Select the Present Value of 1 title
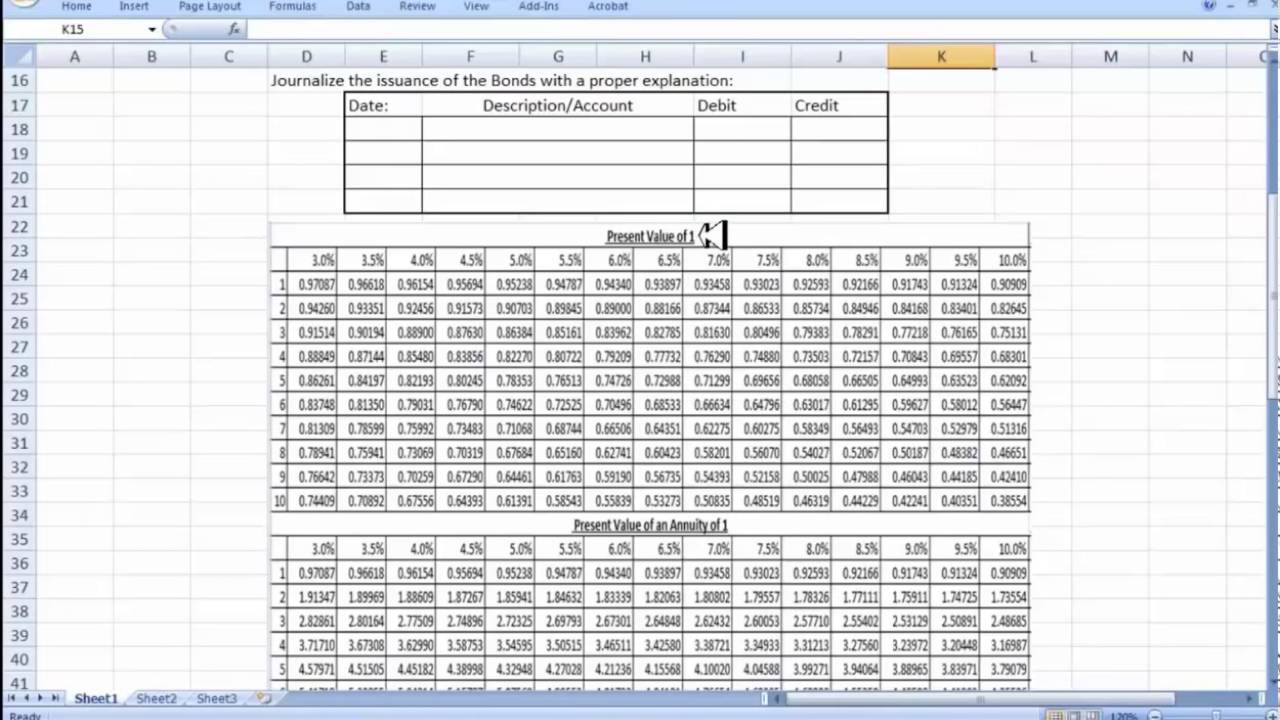 coord(650,236)
